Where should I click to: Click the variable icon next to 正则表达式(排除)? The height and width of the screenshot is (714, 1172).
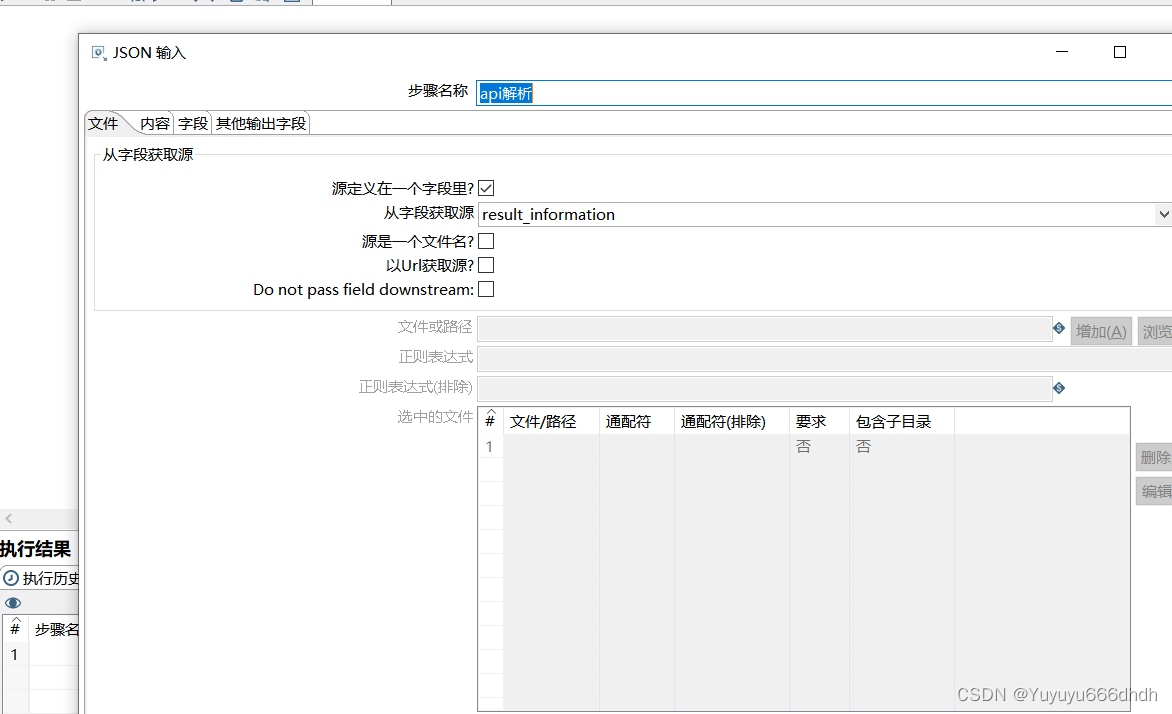1059,387
